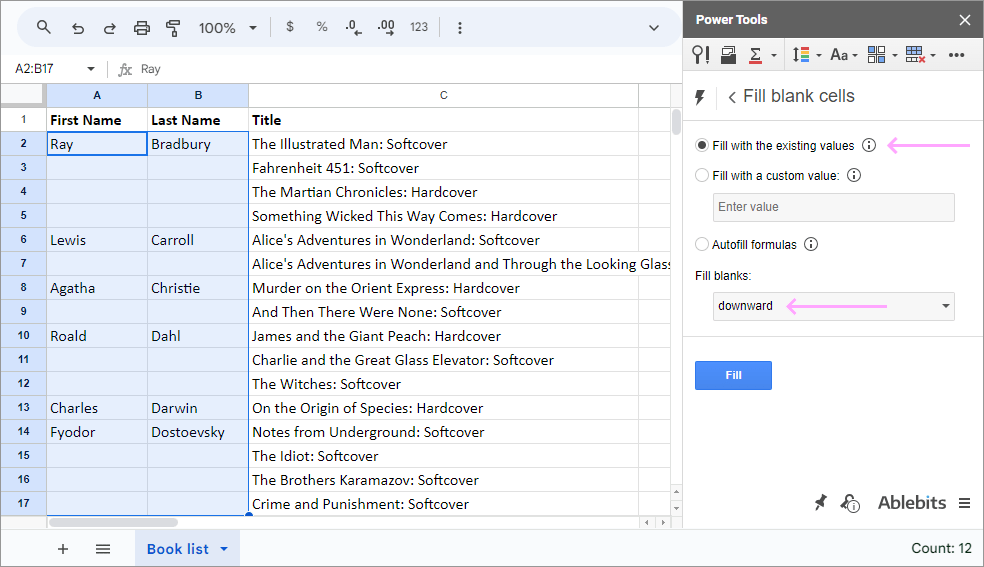
Task: Click the Enter value text field
Action: (x=833, y=207)
